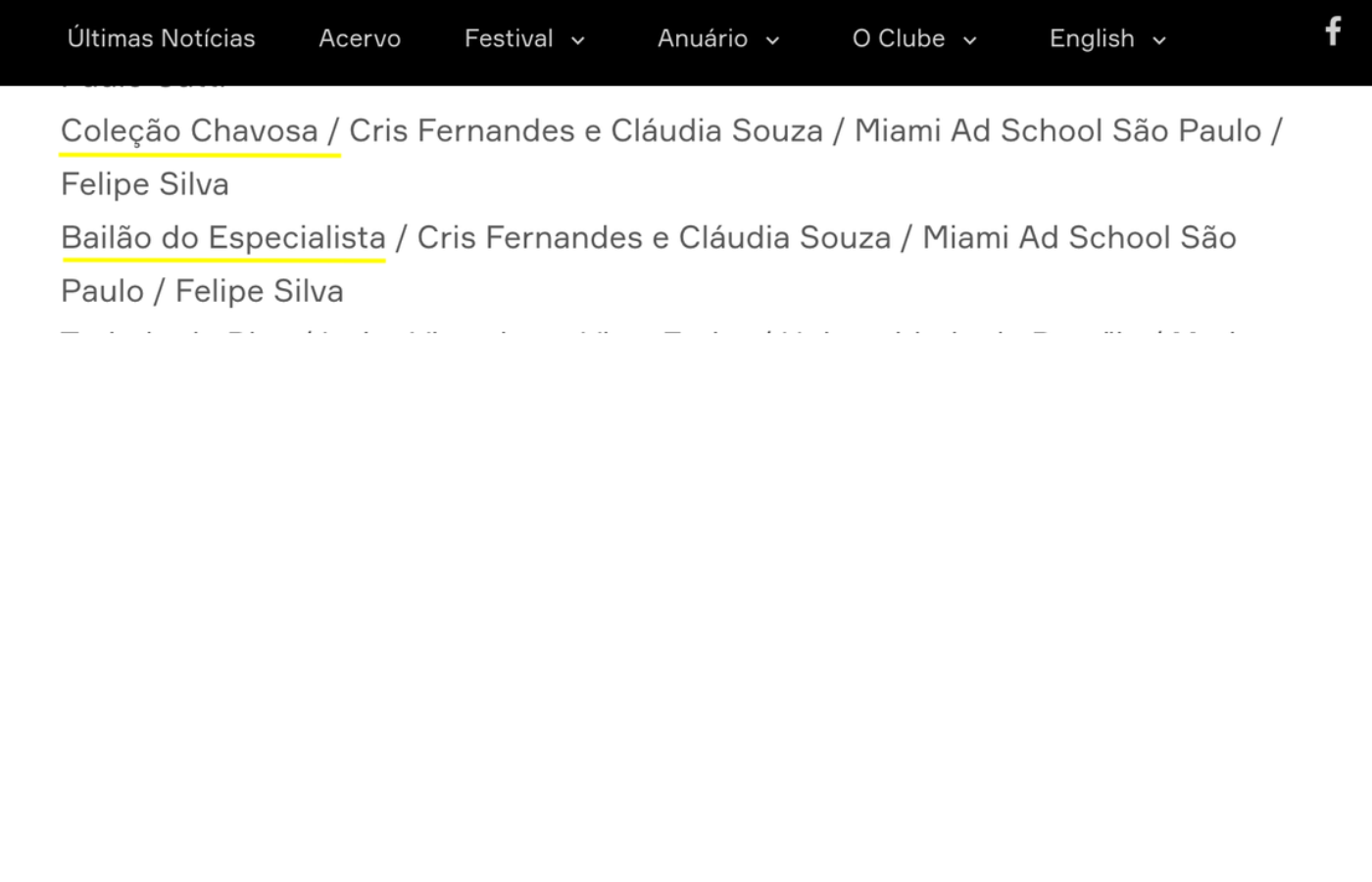Image resolution: width=1372 pixels, height=882 pixels.
Task: Open the Facebook page icon
Action: (x=1333, y=31)
